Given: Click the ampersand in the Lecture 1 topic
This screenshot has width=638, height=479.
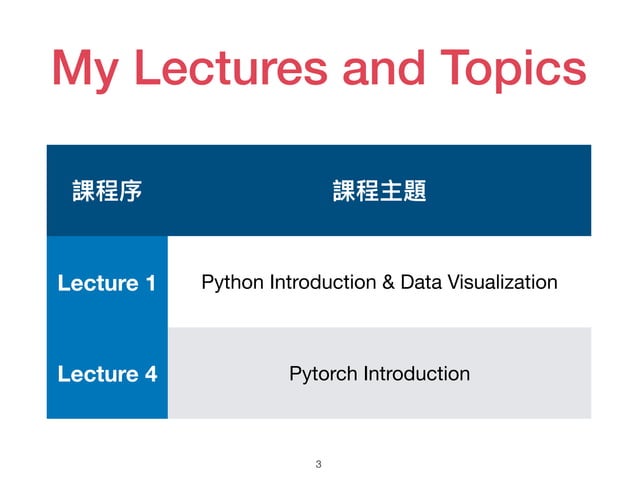Looking at the screenshot, I should pos(388,282).
